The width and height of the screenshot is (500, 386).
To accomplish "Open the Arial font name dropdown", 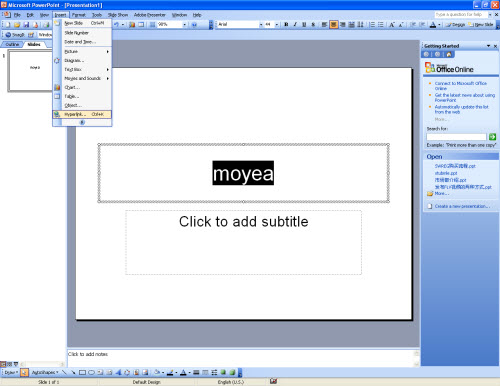I will coord(261,24).
